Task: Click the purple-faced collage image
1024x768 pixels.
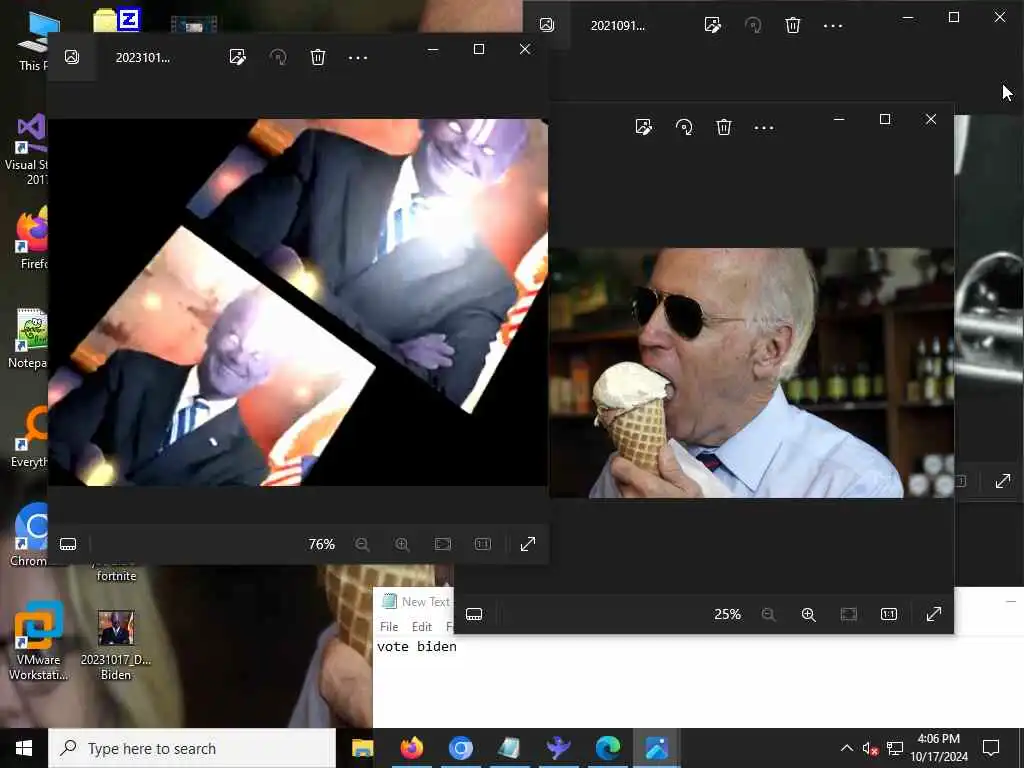Action: point(298,302)
